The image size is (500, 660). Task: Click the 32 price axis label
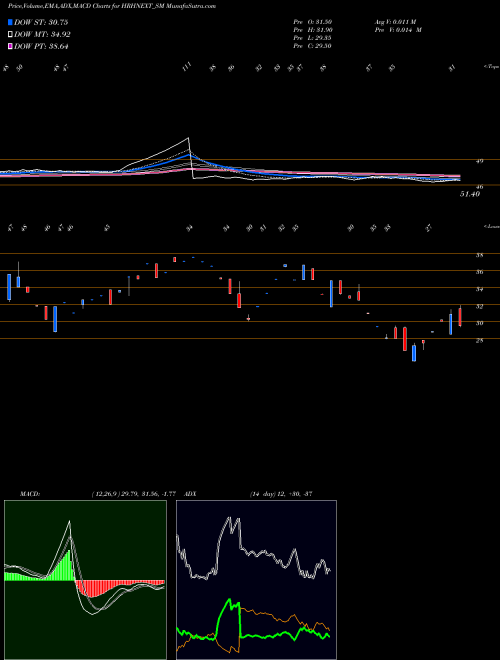point(479,306)
